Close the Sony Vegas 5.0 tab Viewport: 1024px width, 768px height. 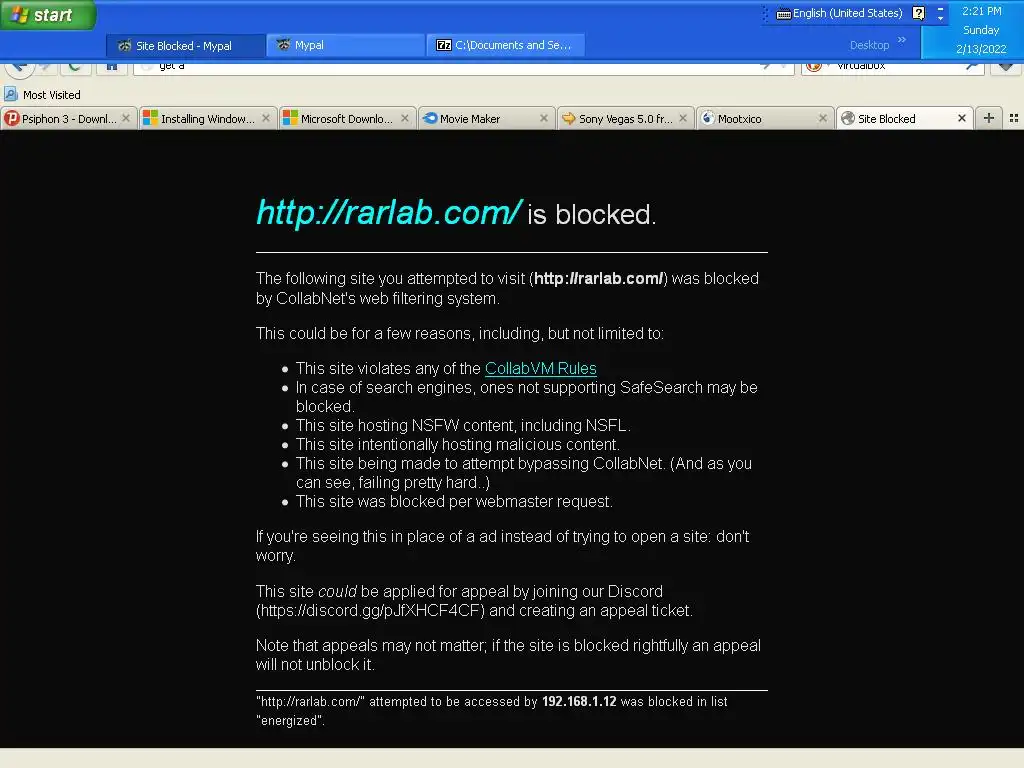tap(683, 118)
